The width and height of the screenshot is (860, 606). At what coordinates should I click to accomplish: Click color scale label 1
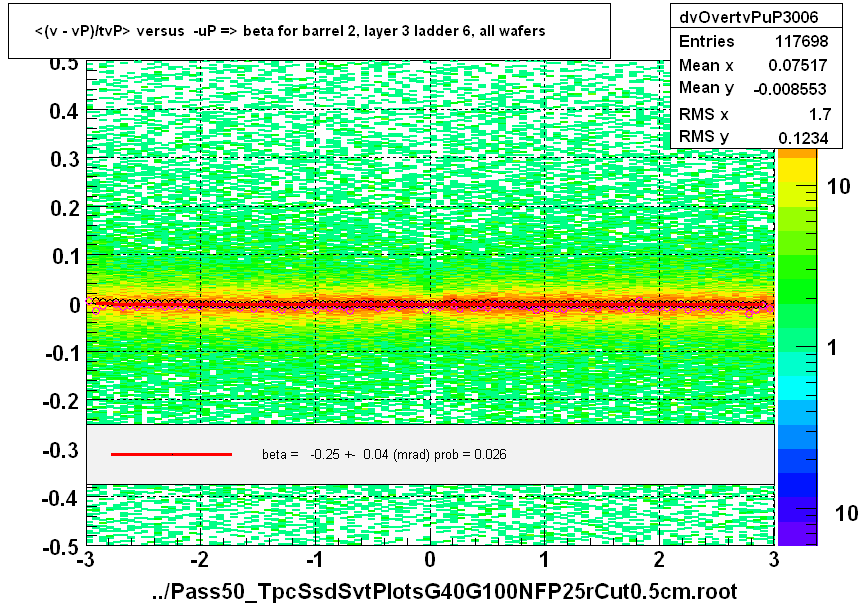832,347
